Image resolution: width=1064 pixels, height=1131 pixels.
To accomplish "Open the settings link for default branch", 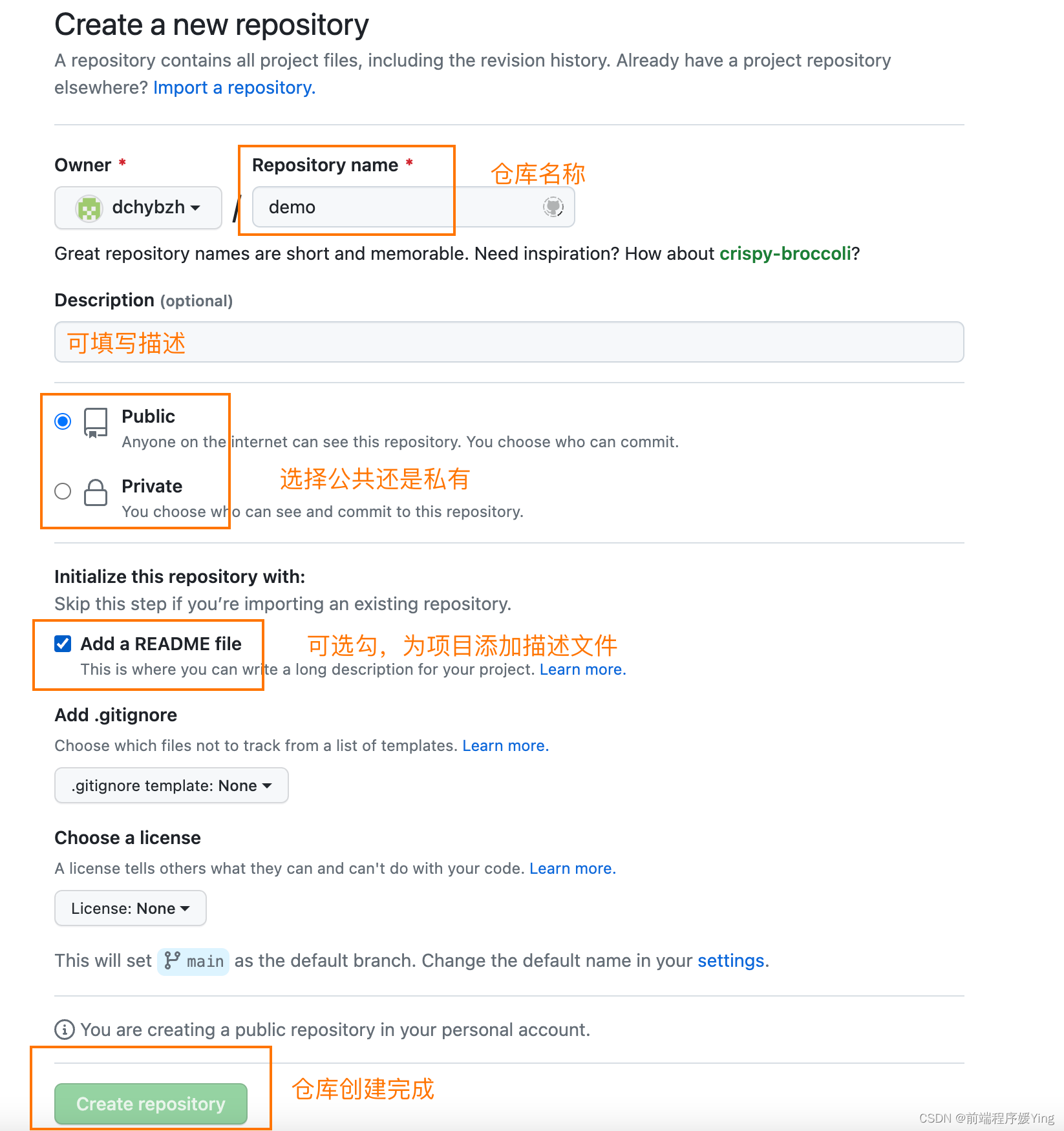I will click(731, 960).
